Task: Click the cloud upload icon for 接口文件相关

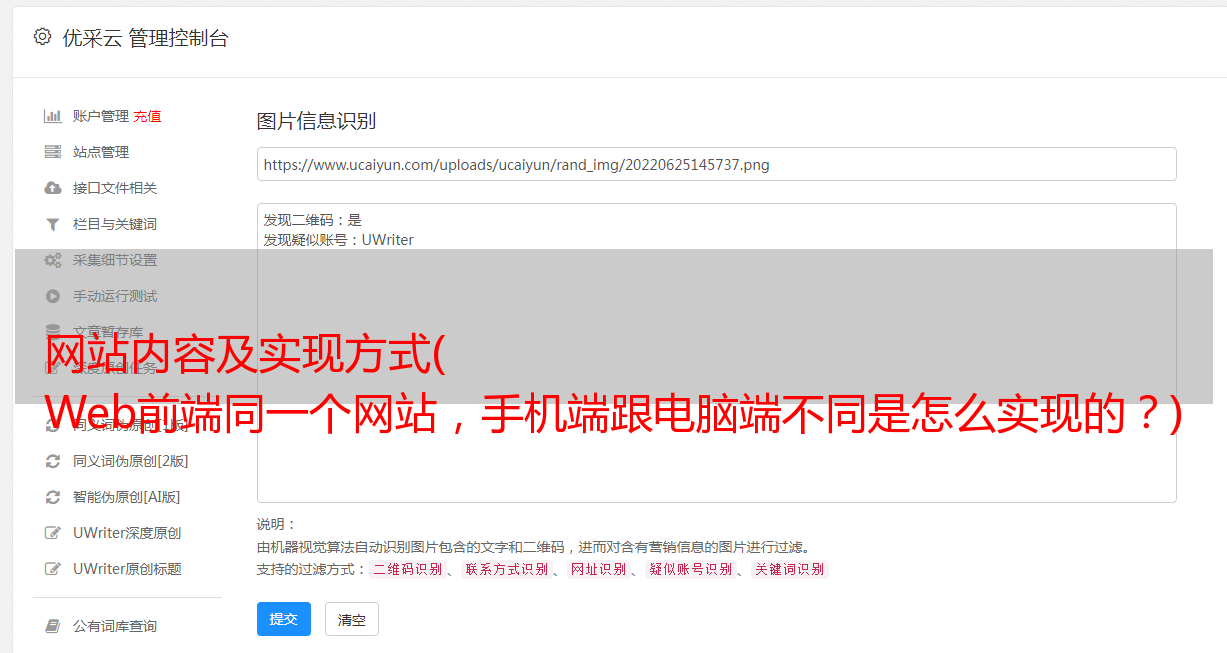Action: pos(53,188)
